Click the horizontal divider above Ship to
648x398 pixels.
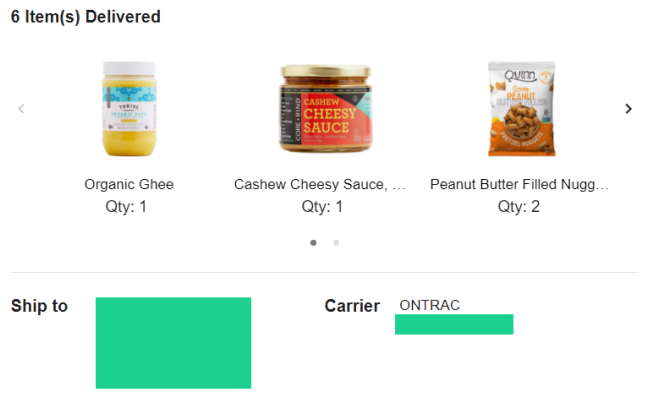coord(325,272)
